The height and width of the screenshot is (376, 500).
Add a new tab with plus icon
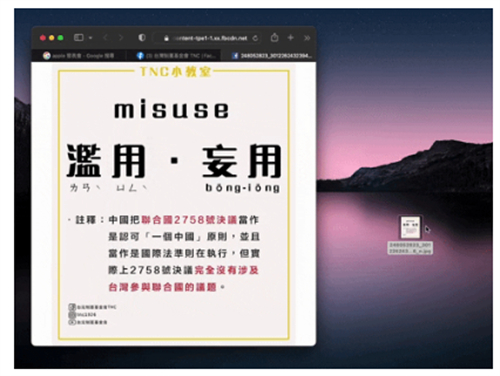(x=290, y=38)
